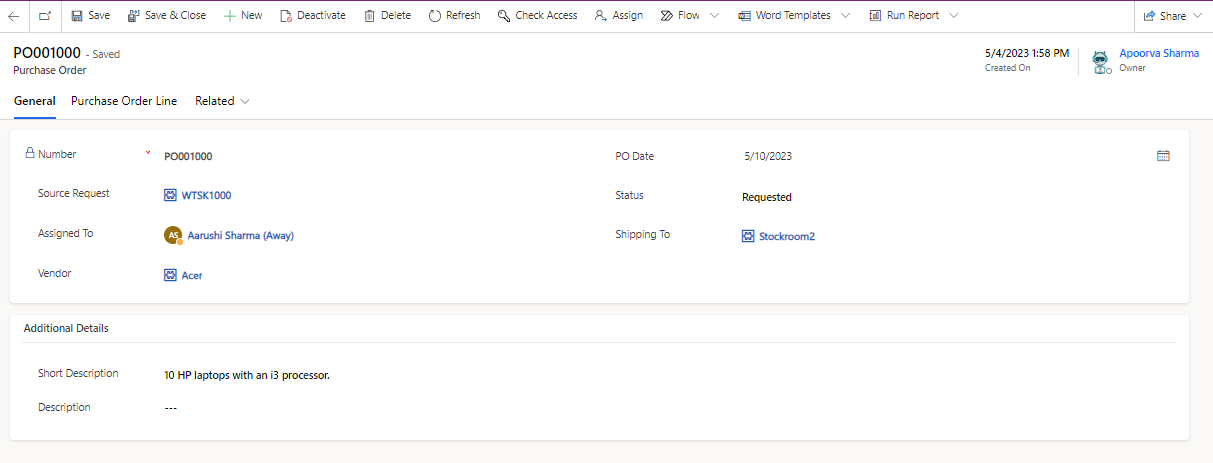Open the PO Date calendar picker
1213x463 pixels.
1163,156
